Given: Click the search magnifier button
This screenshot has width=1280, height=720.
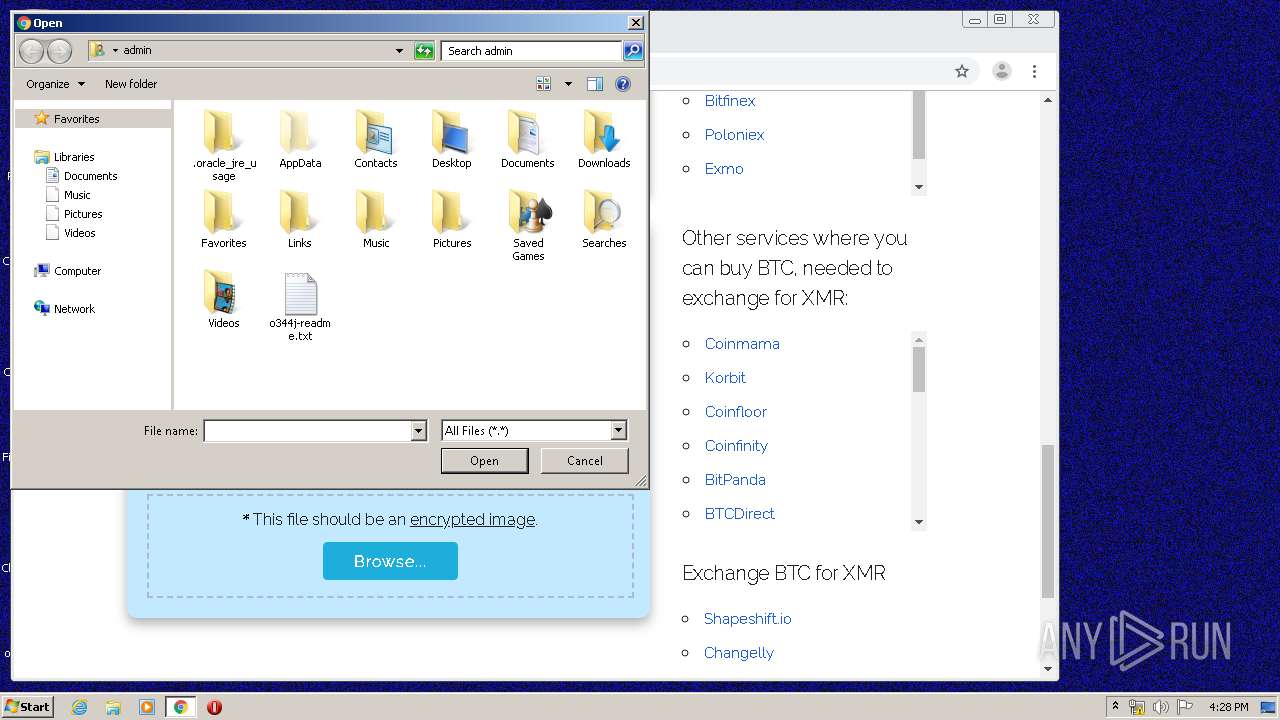Looking at the screenshot, I should pos(632,51).
